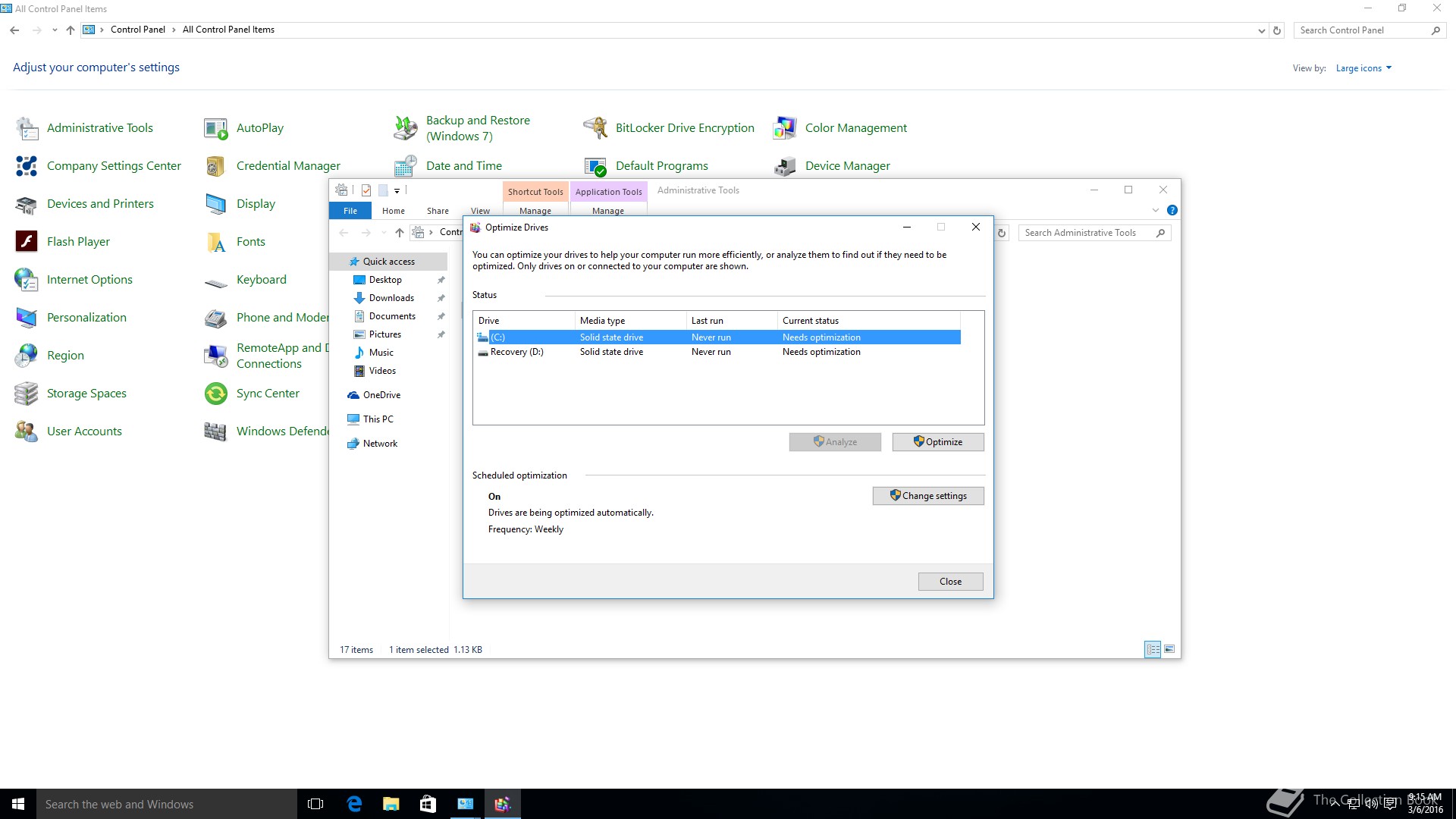
Task: Open Downloads in the navigation pane
Action: (391, 298)
